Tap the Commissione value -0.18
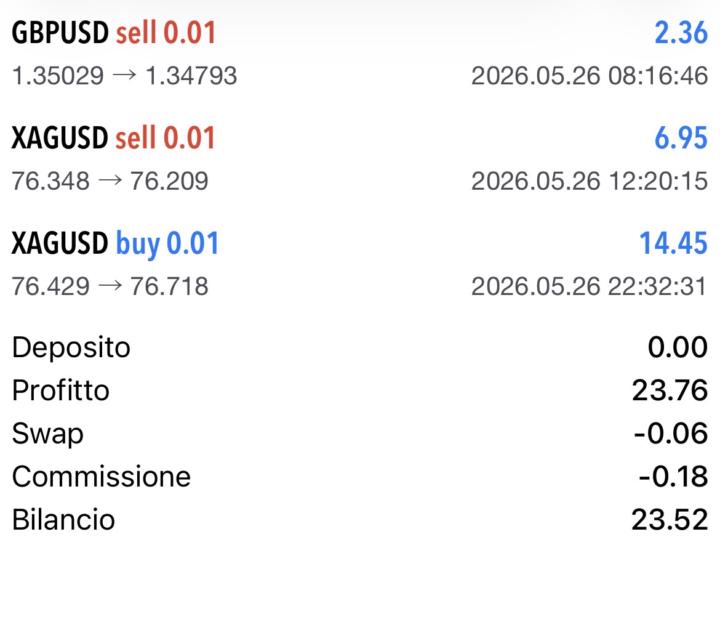 [673, 476]
